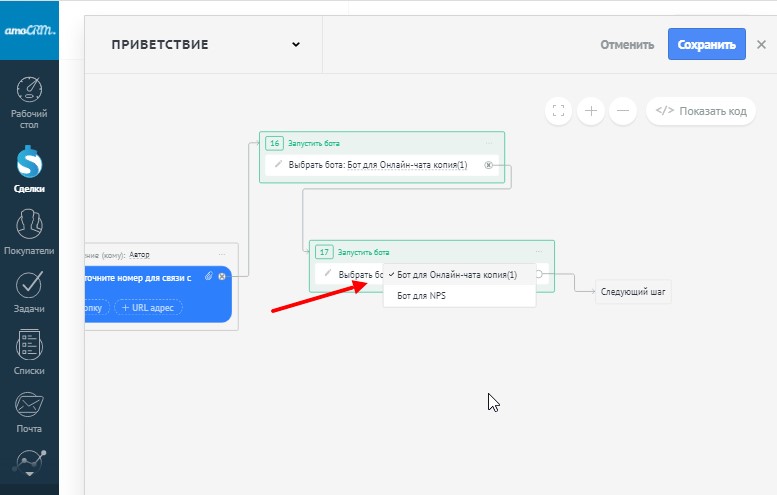The image size is (777, 495).
Task: Click the attachment paperclip in blue message
Action: click(x=208, y=276)
